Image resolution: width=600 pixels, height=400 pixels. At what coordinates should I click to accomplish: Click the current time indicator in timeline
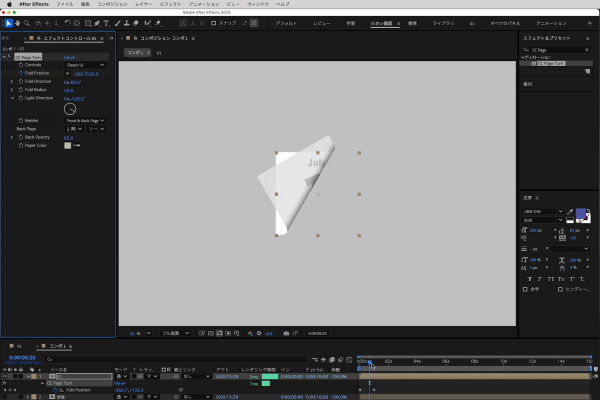[x=370, y=362]
